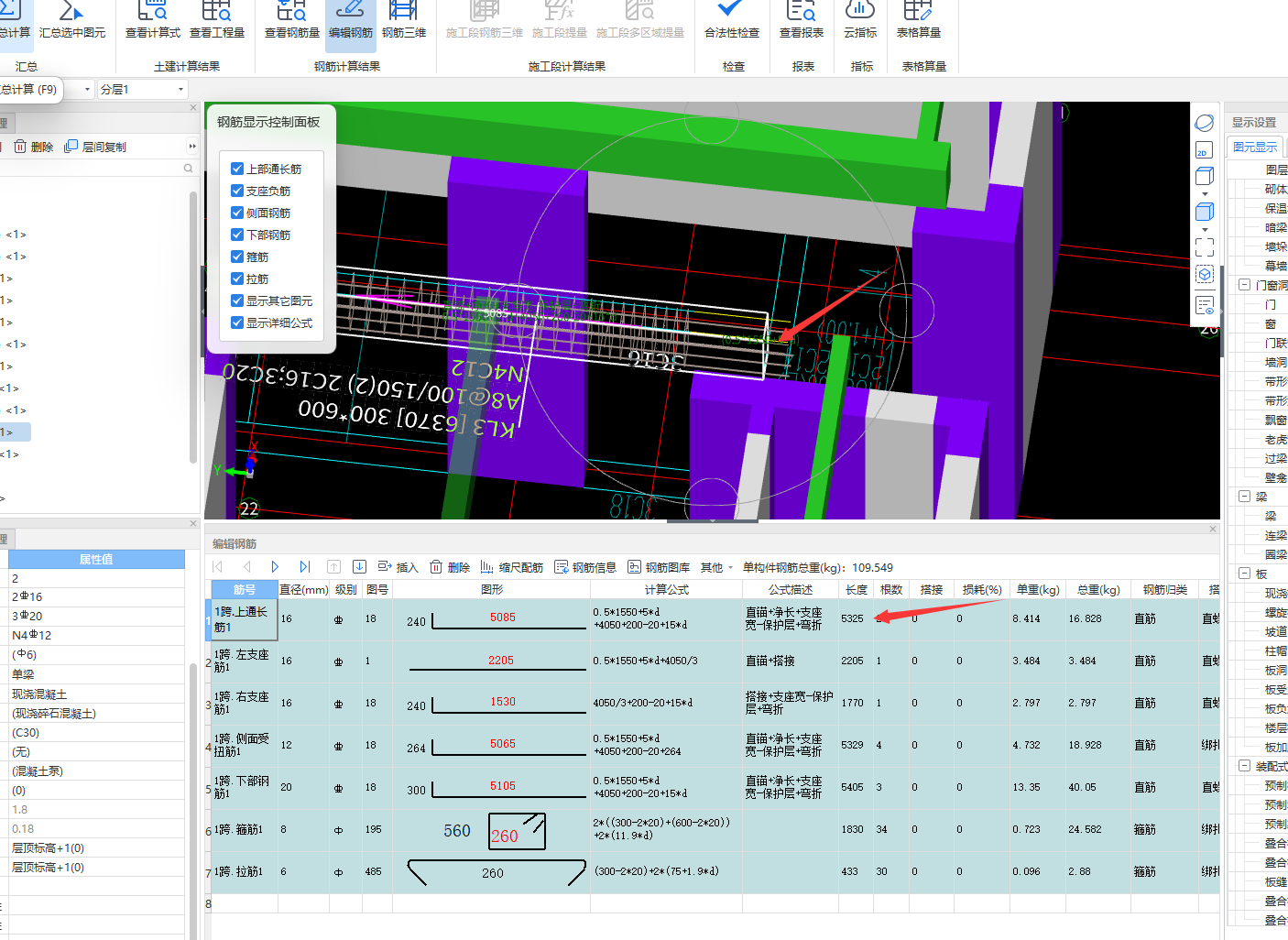Switch to 图元显示 tab

point(1255,147)
